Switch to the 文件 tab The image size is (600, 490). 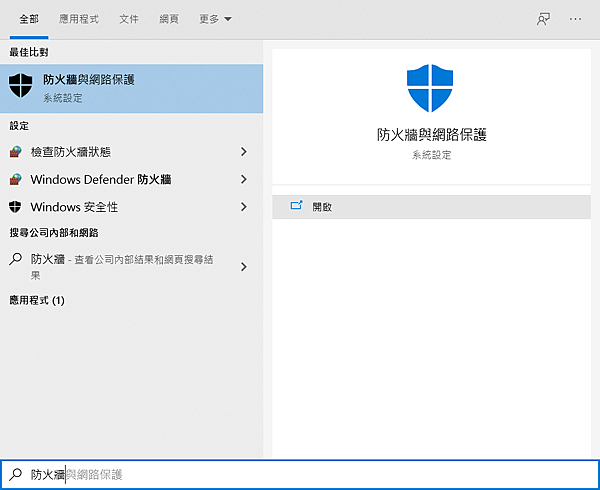point(129,19)
